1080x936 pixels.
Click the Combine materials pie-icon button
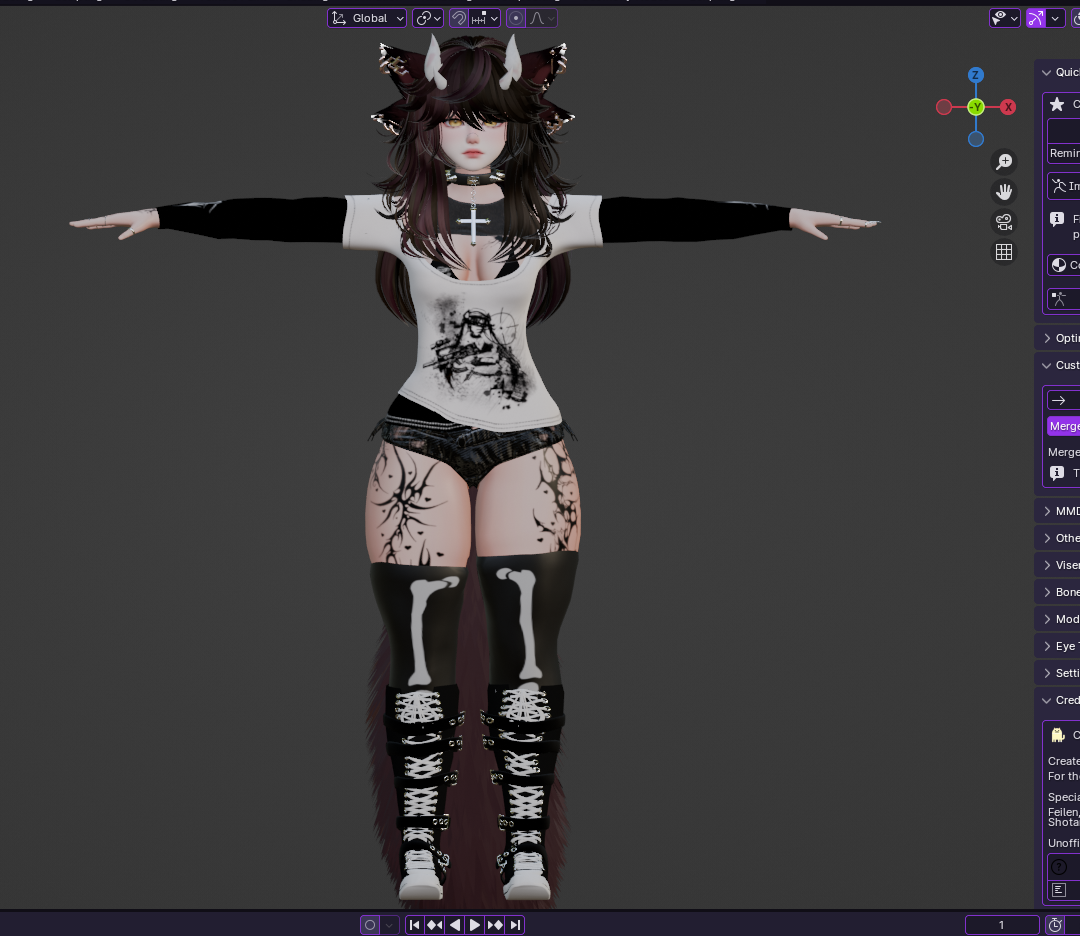pos(1063,265)
